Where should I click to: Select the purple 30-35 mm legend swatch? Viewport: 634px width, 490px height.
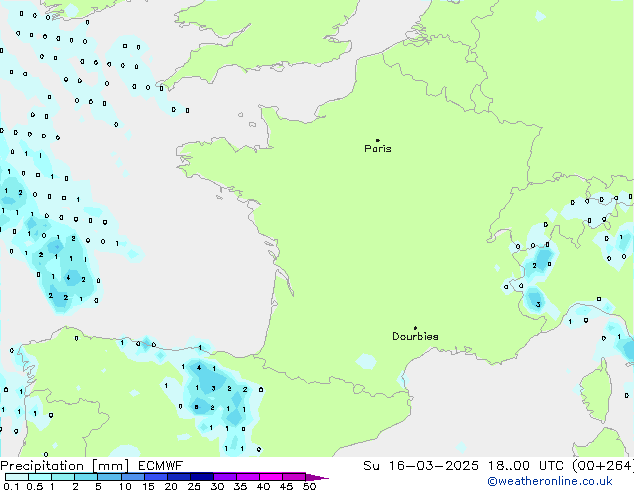[x=225, y=477]
